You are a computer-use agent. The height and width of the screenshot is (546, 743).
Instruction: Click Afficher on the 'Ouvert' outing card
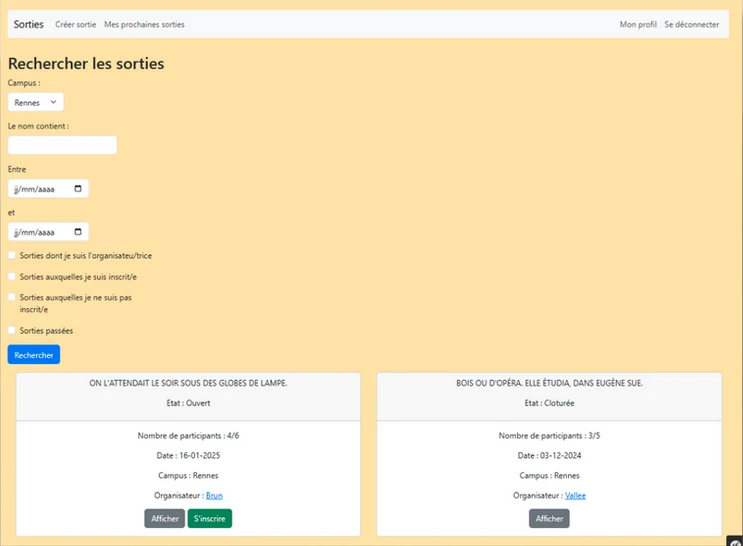[x=164, y=518]
